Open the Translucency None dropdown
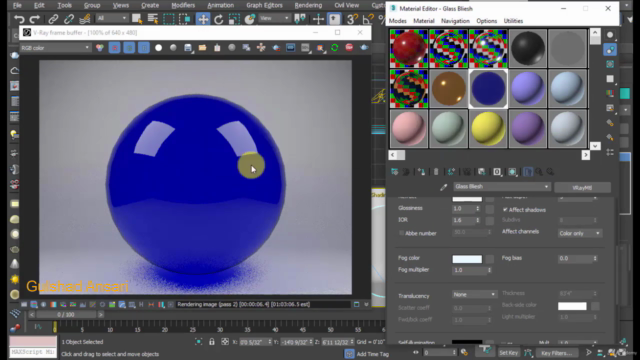 click(x=474, y=294)
